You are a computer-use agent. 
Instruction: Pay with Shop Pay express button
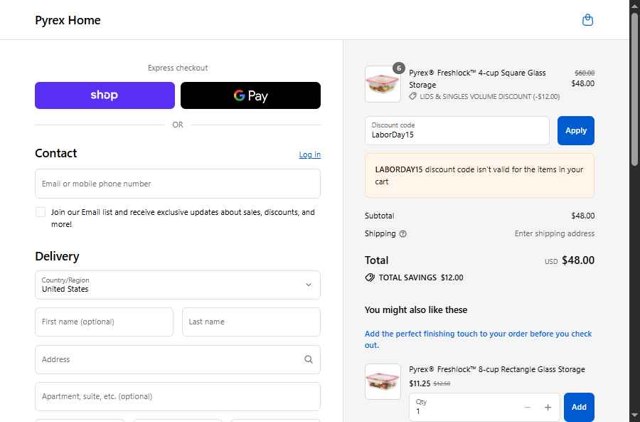[104, 96]
